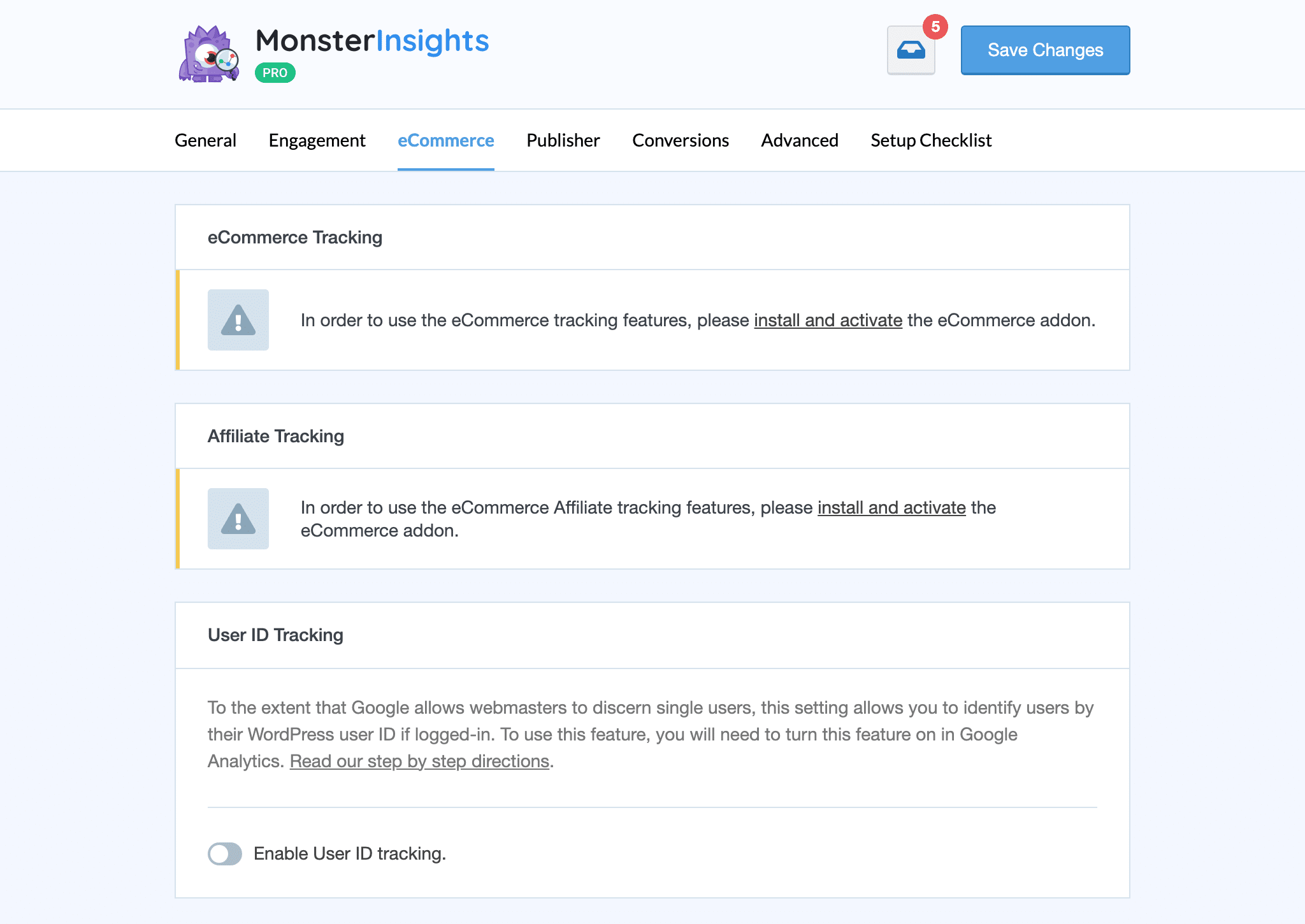This screenshot has height=924, width=1305.
Task: Click the warning icon in eCommerce Tracking
Action: tap(238, 320)
